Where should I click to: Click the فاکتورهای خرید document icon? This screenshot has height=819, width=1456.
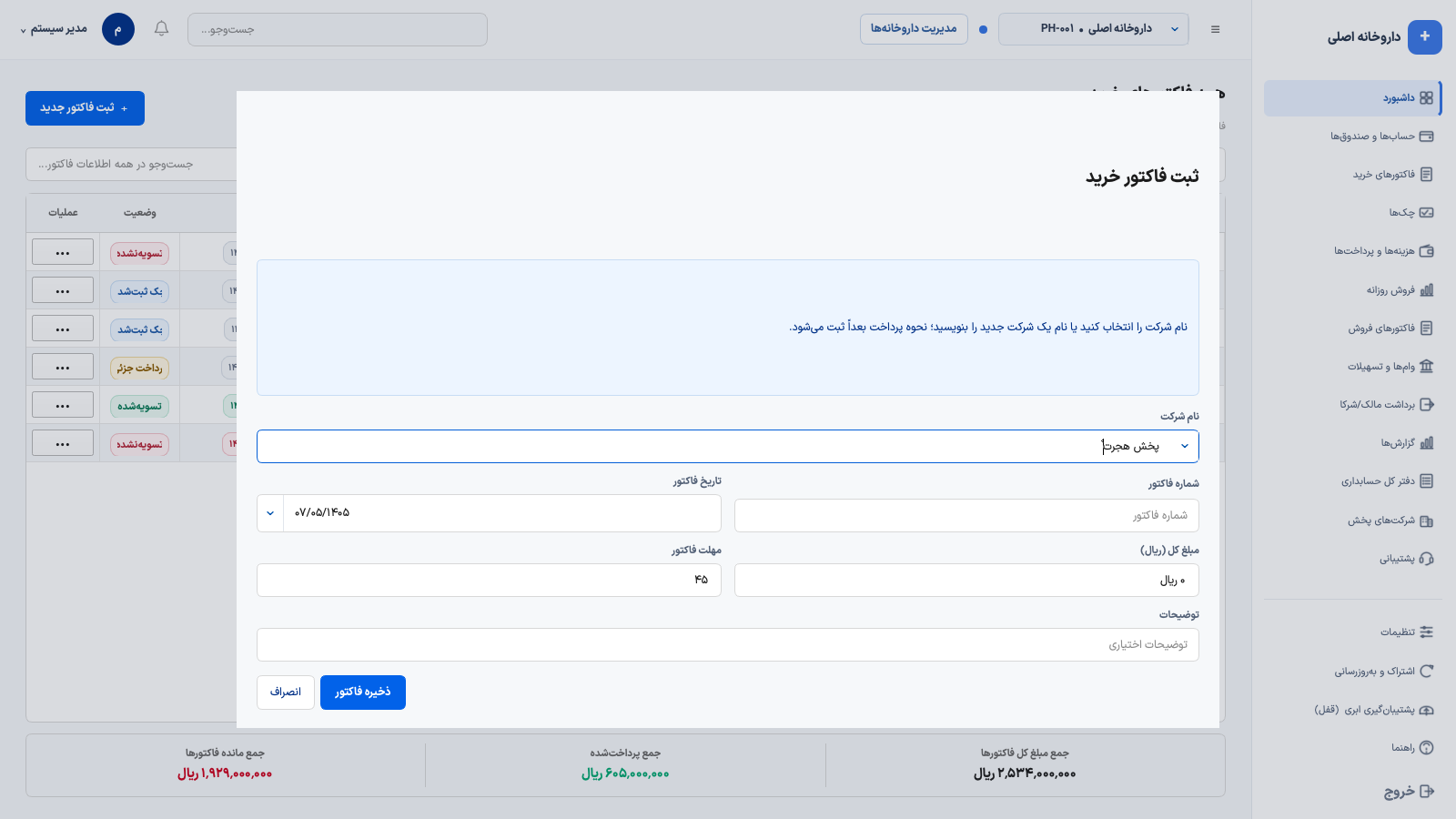[x=1426, y=175]
